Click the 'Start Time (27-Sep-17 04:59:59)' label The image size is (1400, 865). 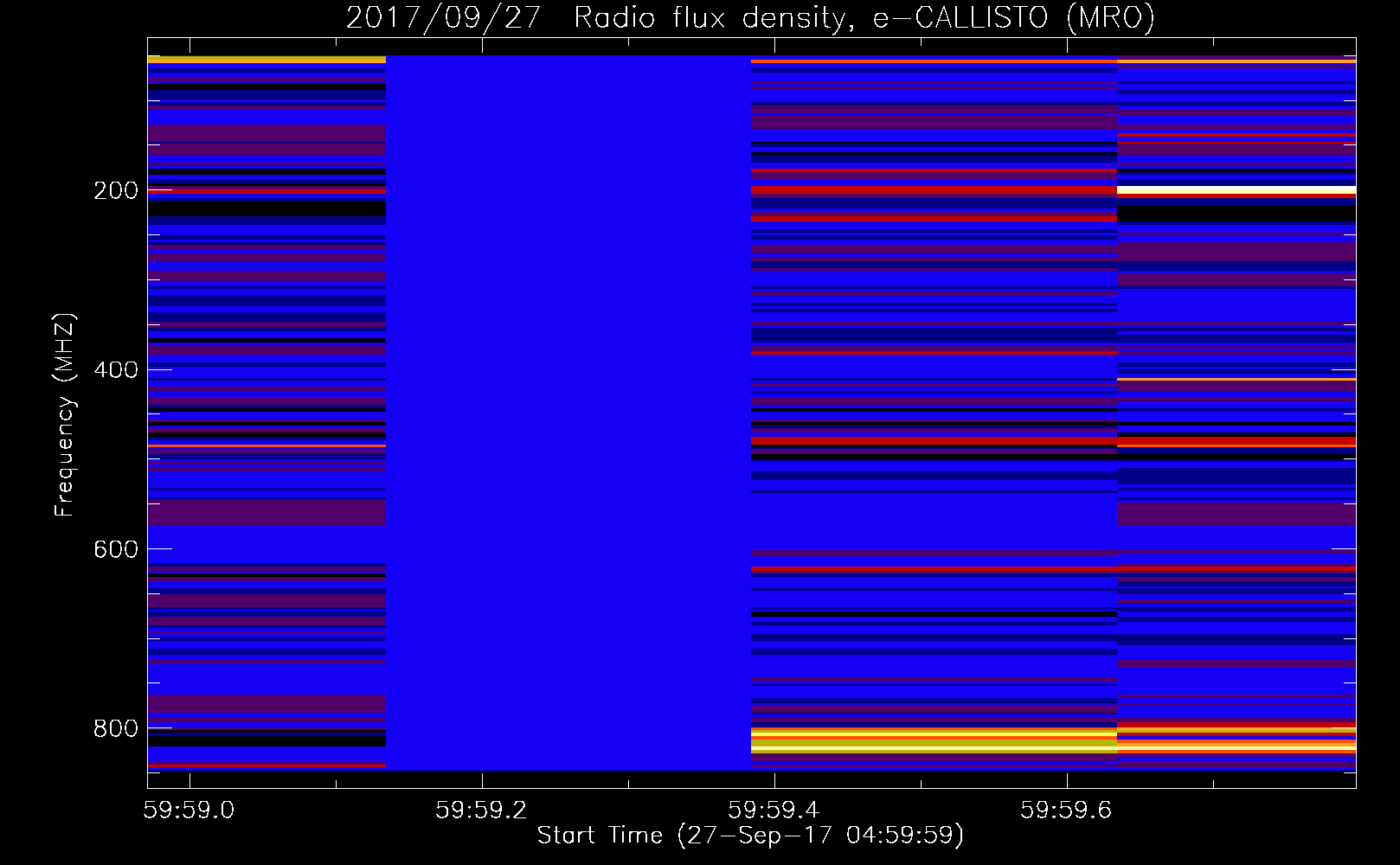(x=750, y=835)
